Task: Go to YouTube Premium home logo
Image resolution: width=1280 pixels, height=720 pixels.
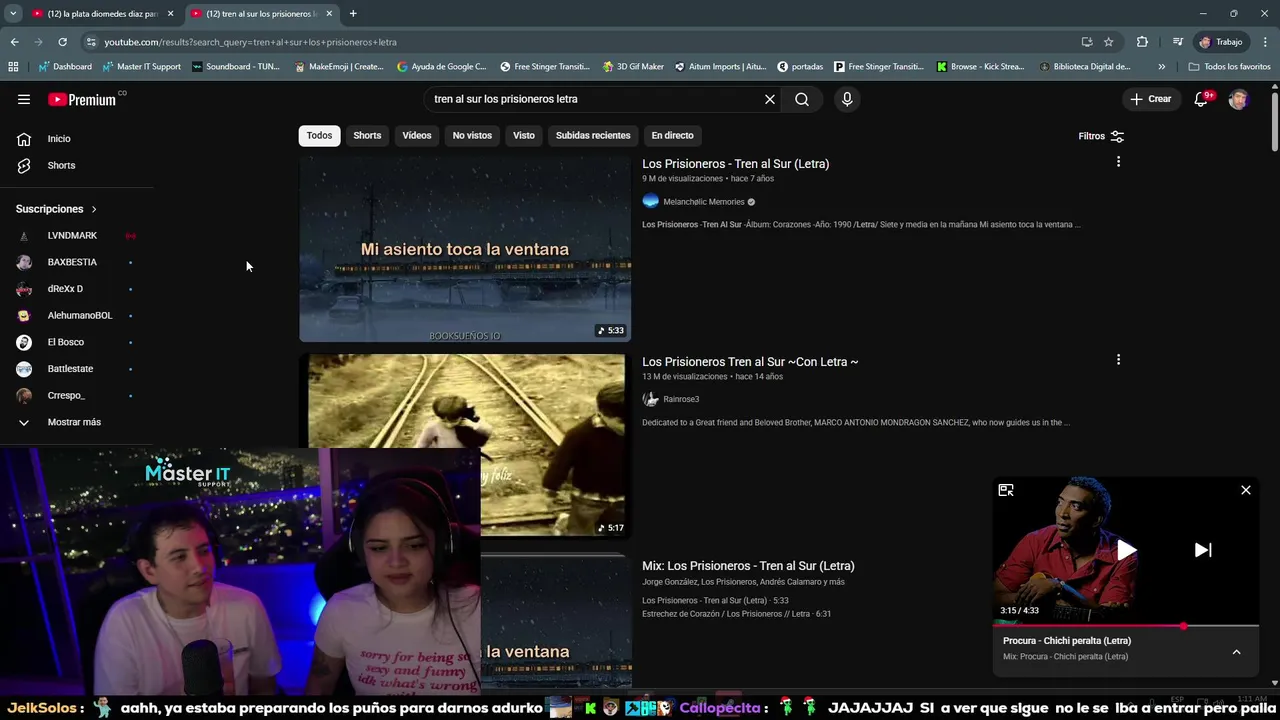Action: click(x=82, y=99)
